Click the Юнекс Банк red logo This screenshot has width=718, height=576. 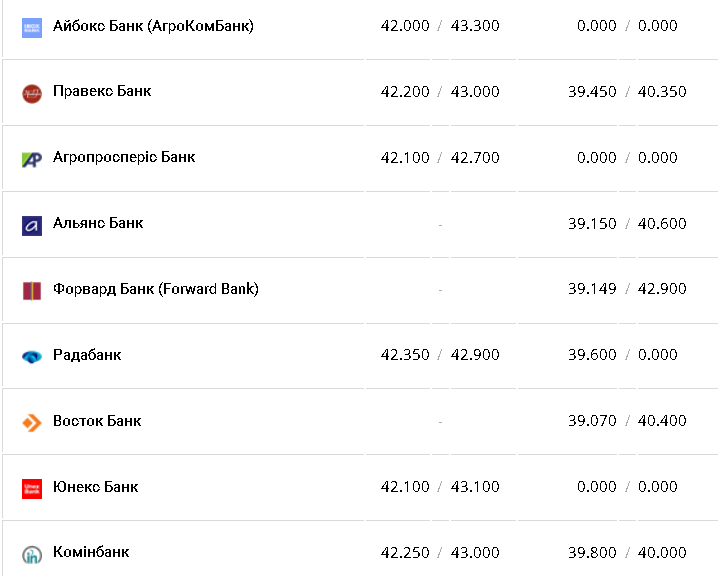pyautogui.click(x=32, y=488)
